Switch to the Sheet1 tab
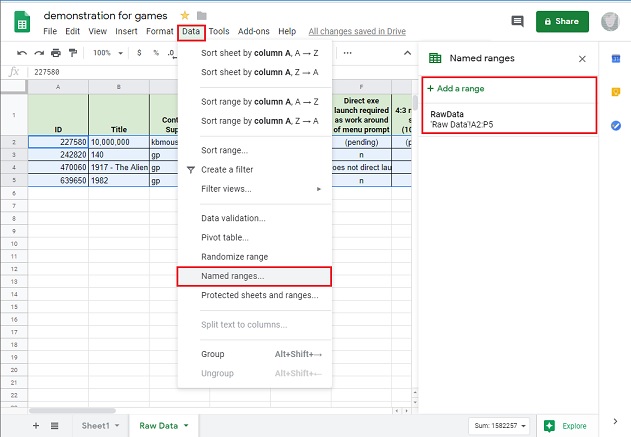Viewport: 631px width, 437px height. [95, 426]
